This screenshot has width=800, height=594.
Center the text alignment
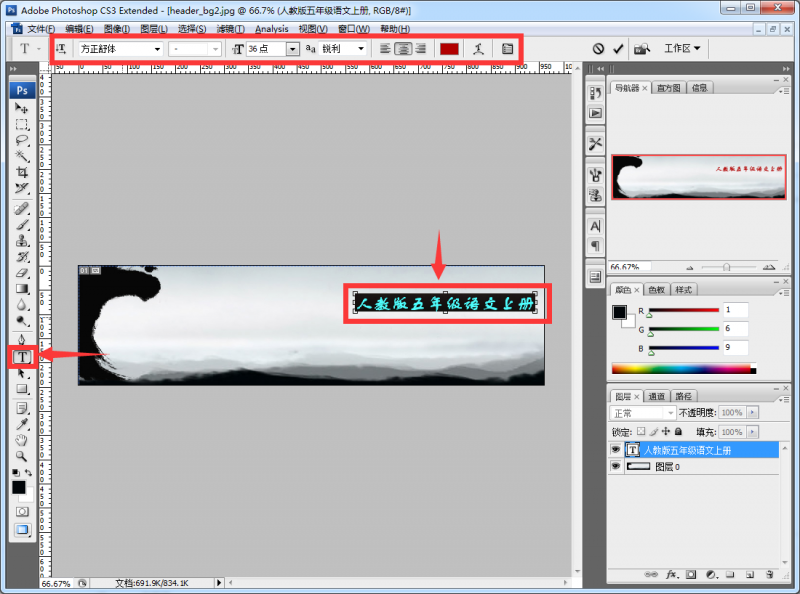[x=403, y=49]
